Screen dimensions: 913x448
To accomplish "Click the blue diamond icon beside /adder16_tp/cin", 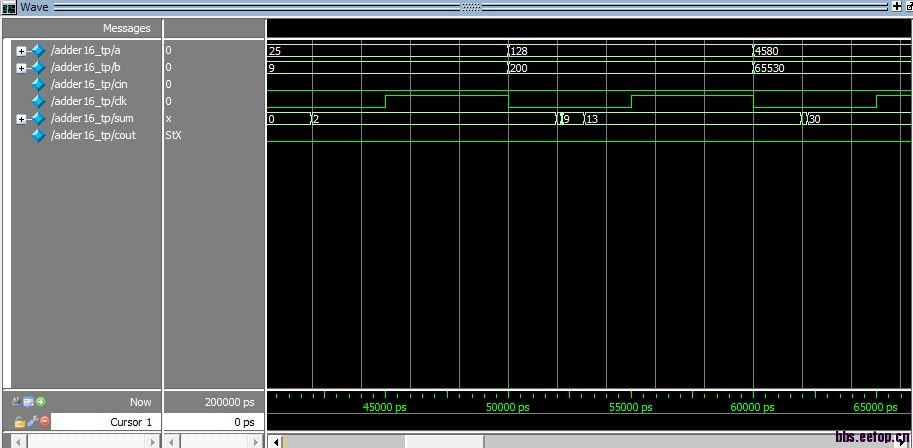I will click(38, 84).
